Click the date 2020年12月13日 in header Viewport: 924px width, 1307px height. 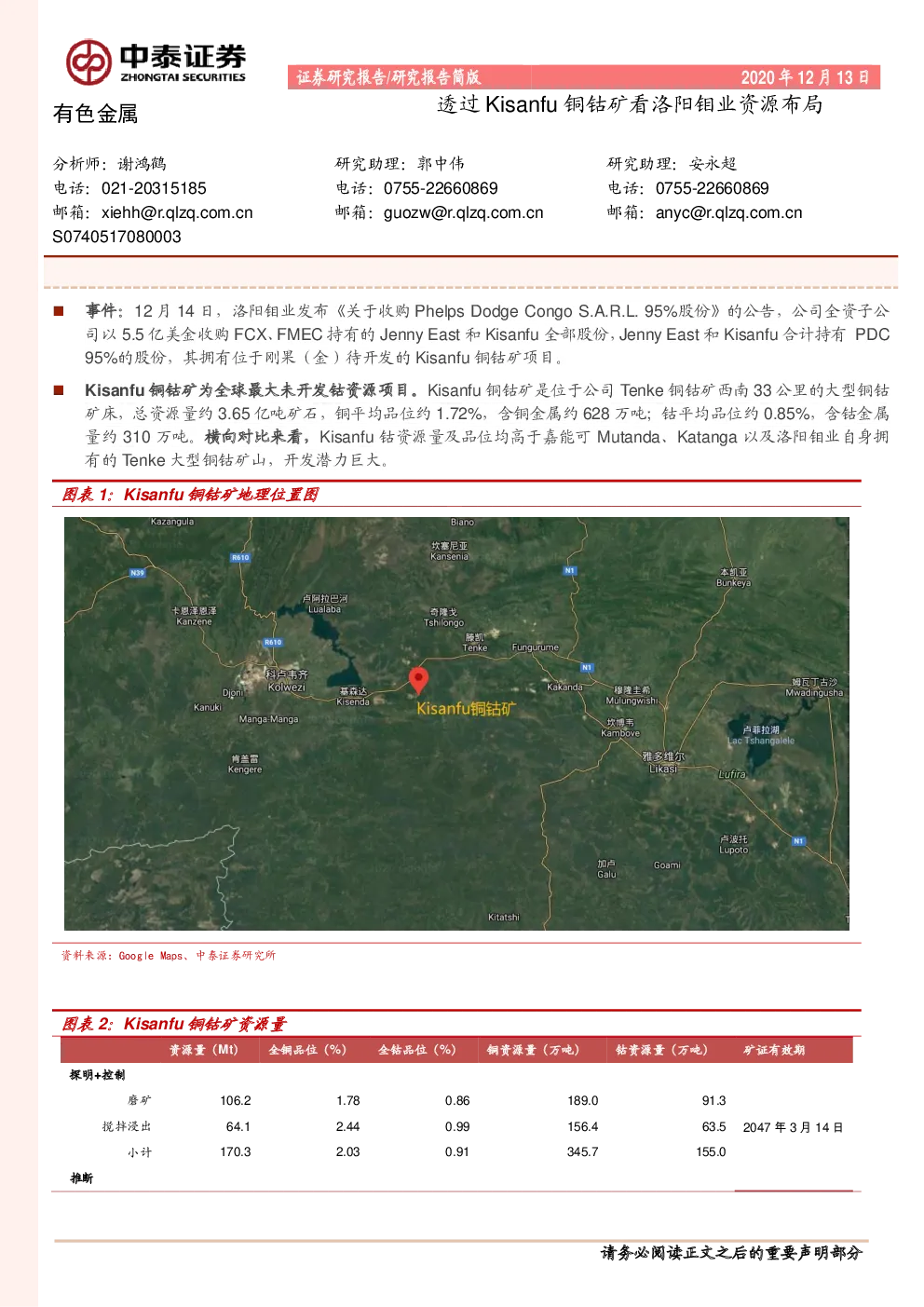coord(805,77)
